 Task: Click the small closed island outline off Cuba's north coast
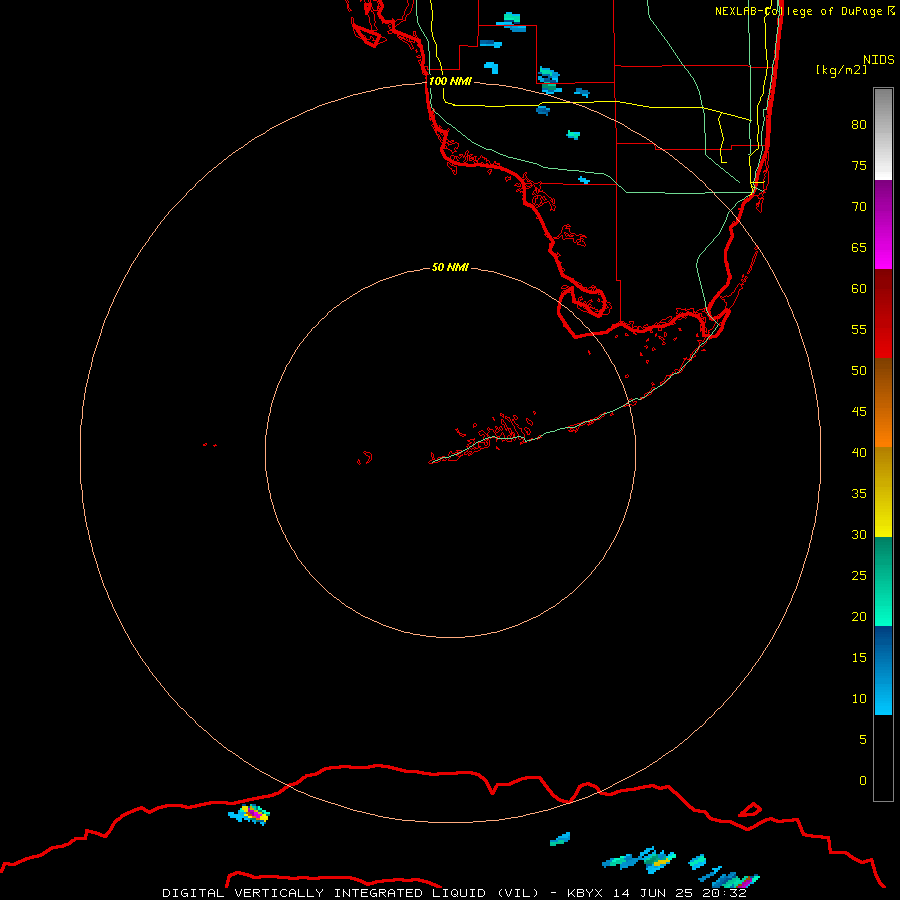(750, 810)
